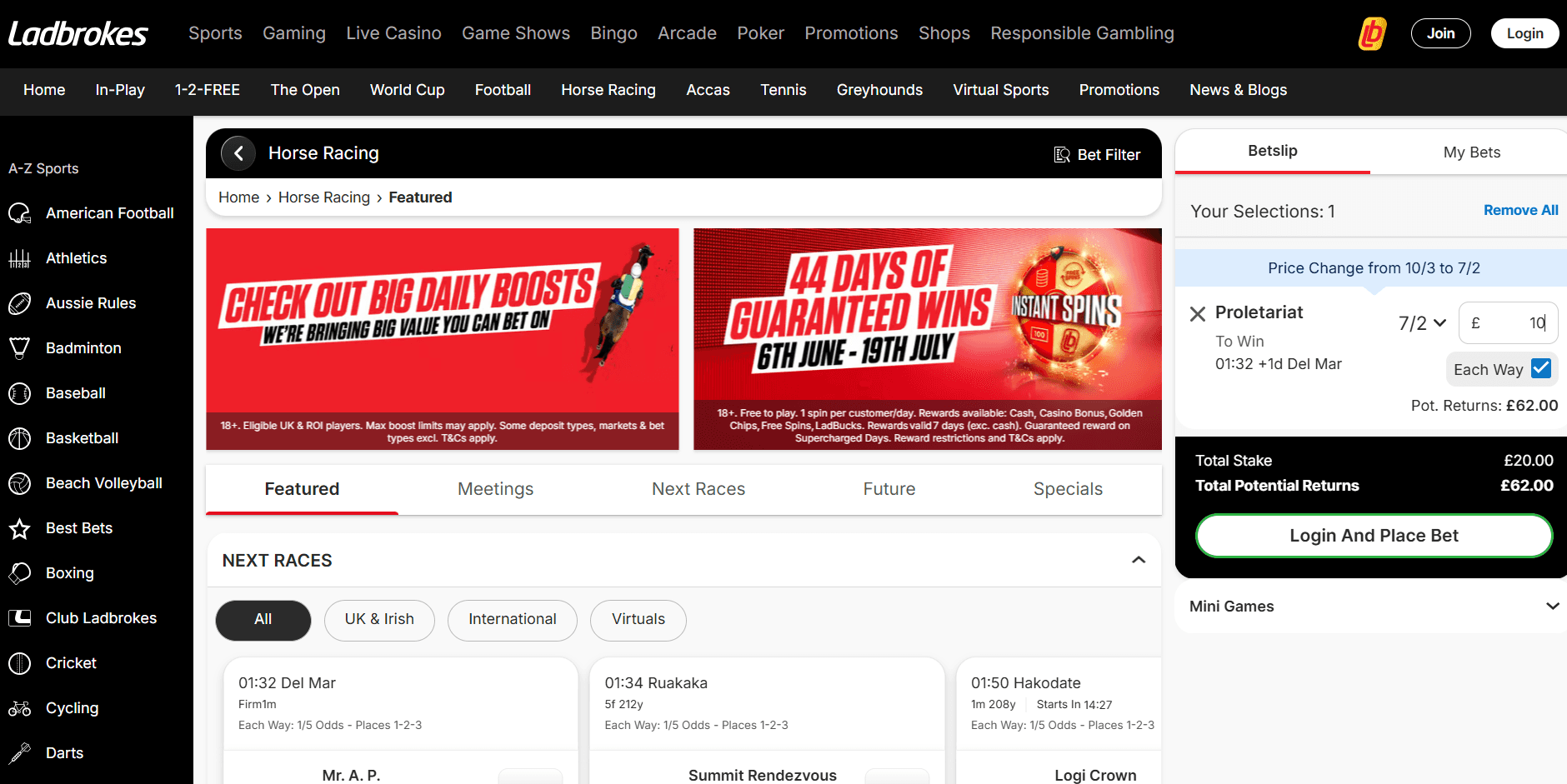Click the stake amount input field

(x=1508, y=323)
